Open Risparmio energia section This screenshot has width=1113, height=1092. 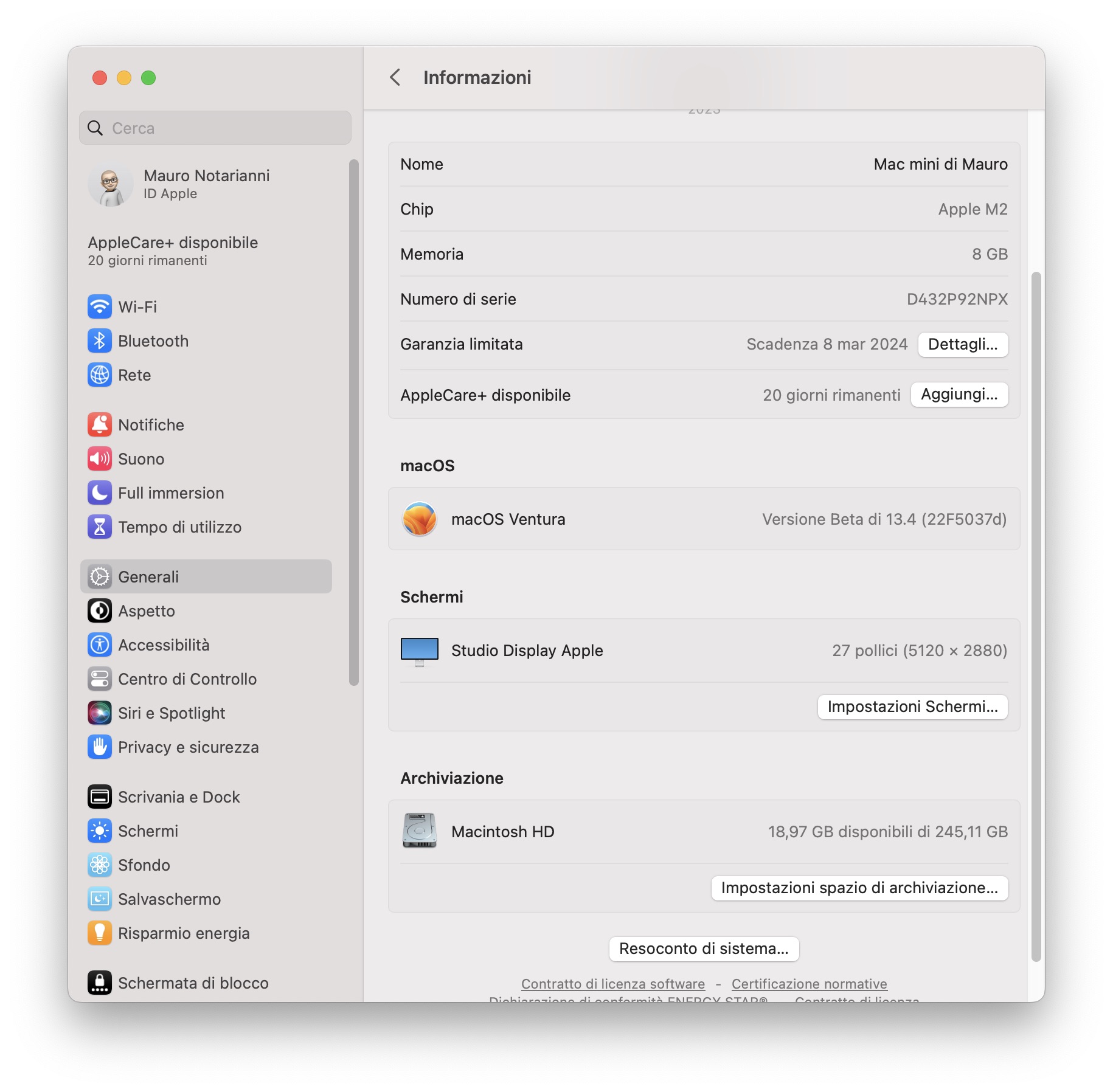(x=206, y=933)
